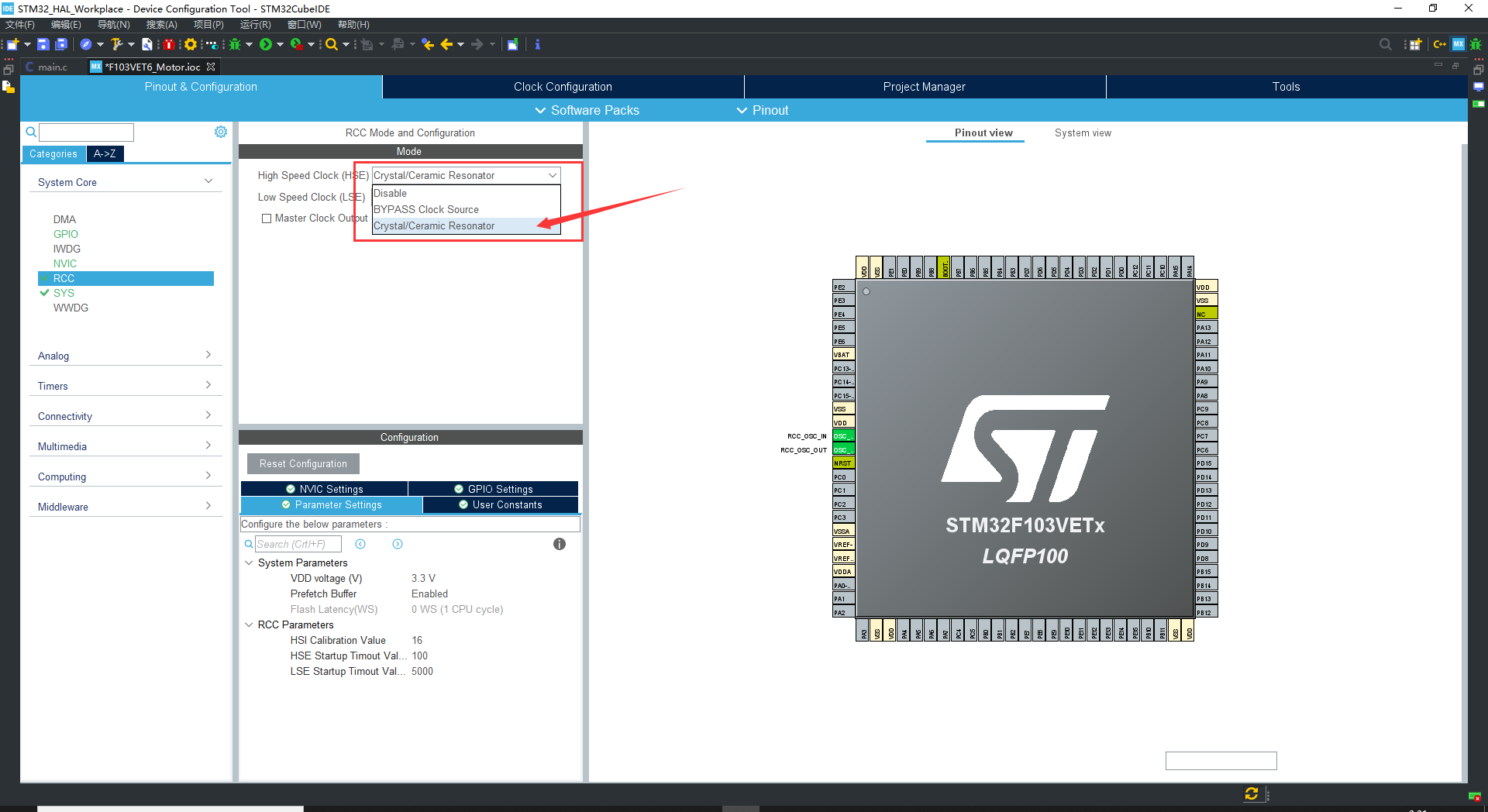Screen dimensions: 1488x812
Task: Click the next parameter search result arrow
Action: coord(398,544)
